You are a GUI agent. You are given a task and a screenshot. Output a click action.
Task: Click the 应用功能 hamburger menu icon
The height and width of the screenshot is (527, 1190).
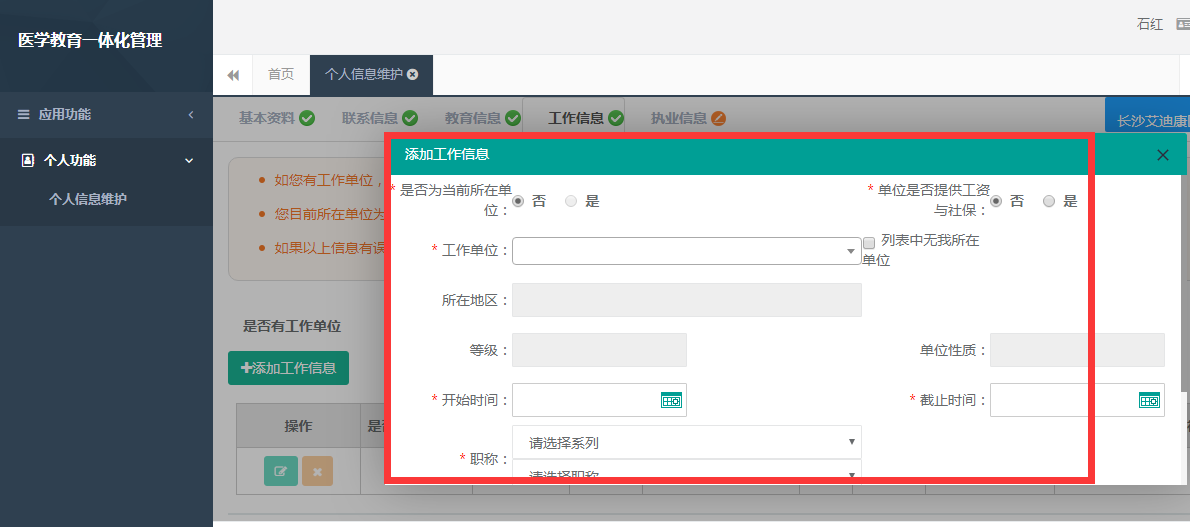[24, 115]
